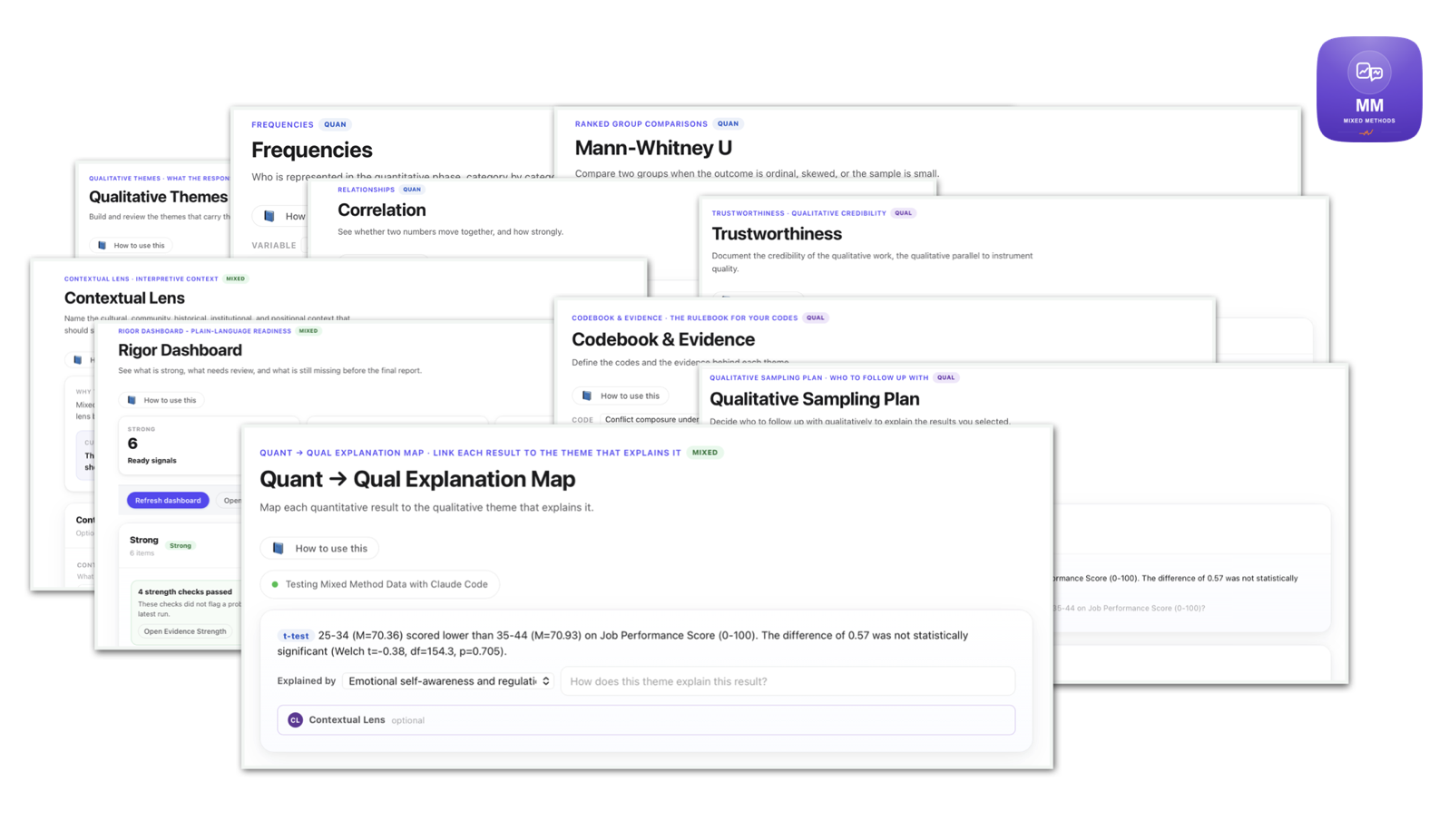
Task: Click the QUAN badge next to Frequencies
Action: pos(335,124)
